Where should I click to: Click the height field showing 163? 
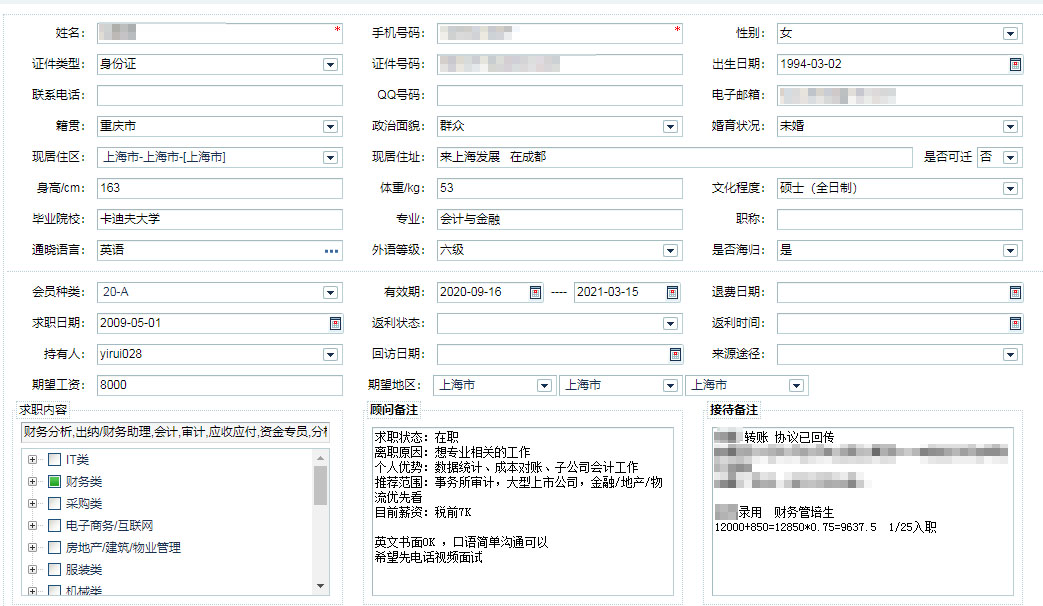pyautogui.click(x=220, y=188)
